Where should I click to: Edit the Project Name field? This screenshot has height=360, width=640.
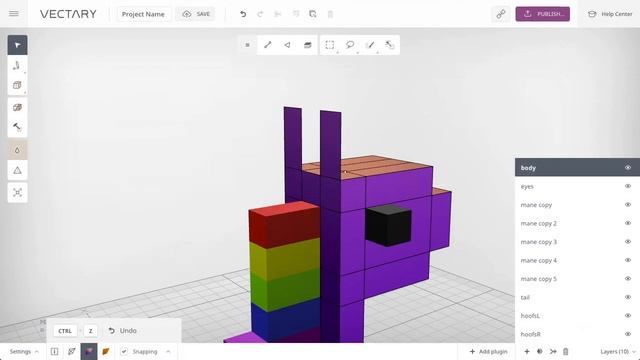(x=143, y=14)
